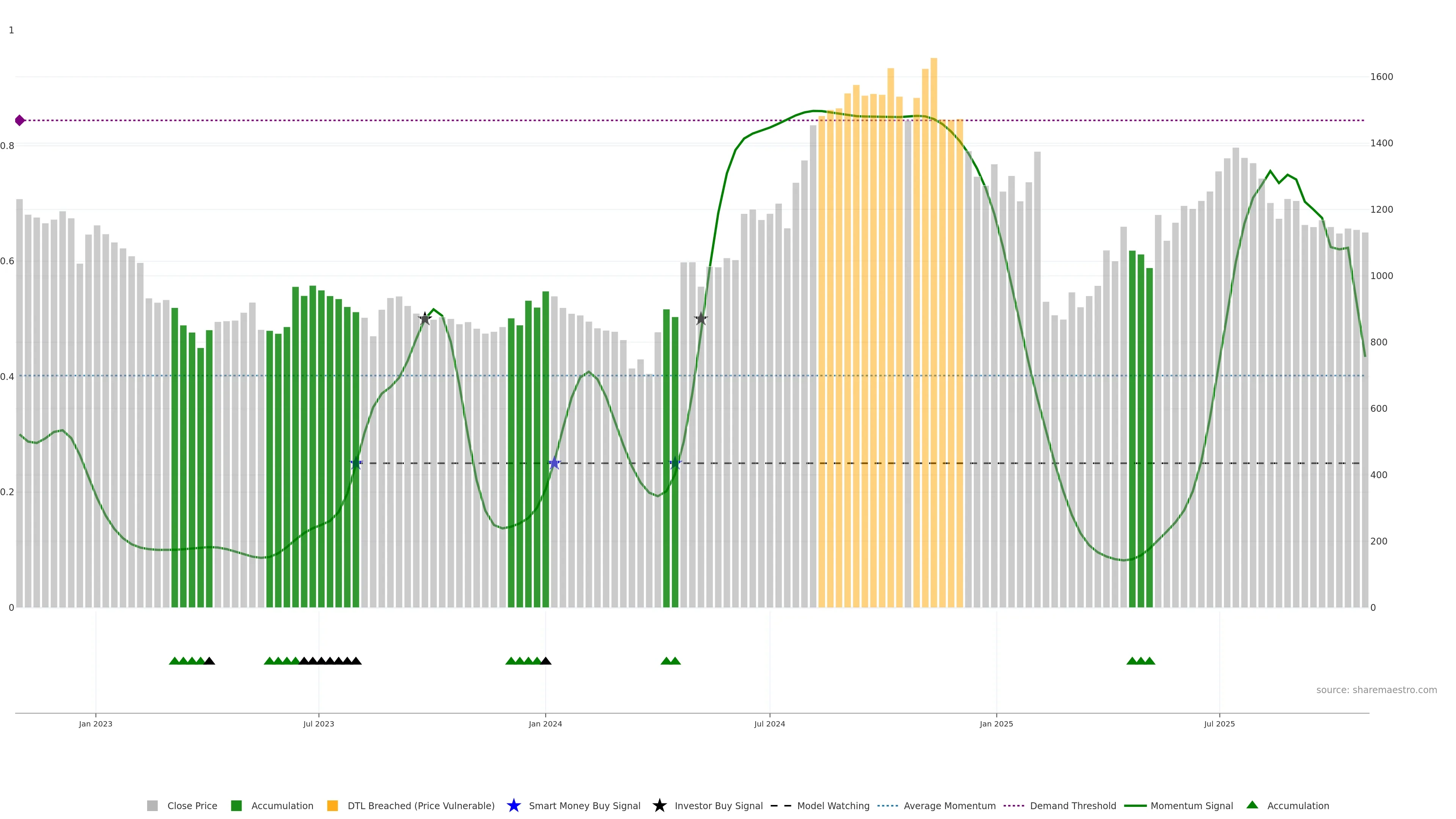Click the green Accumulation color swatch in legend
Screen dimensions: 1456x819
coord(236,806)
